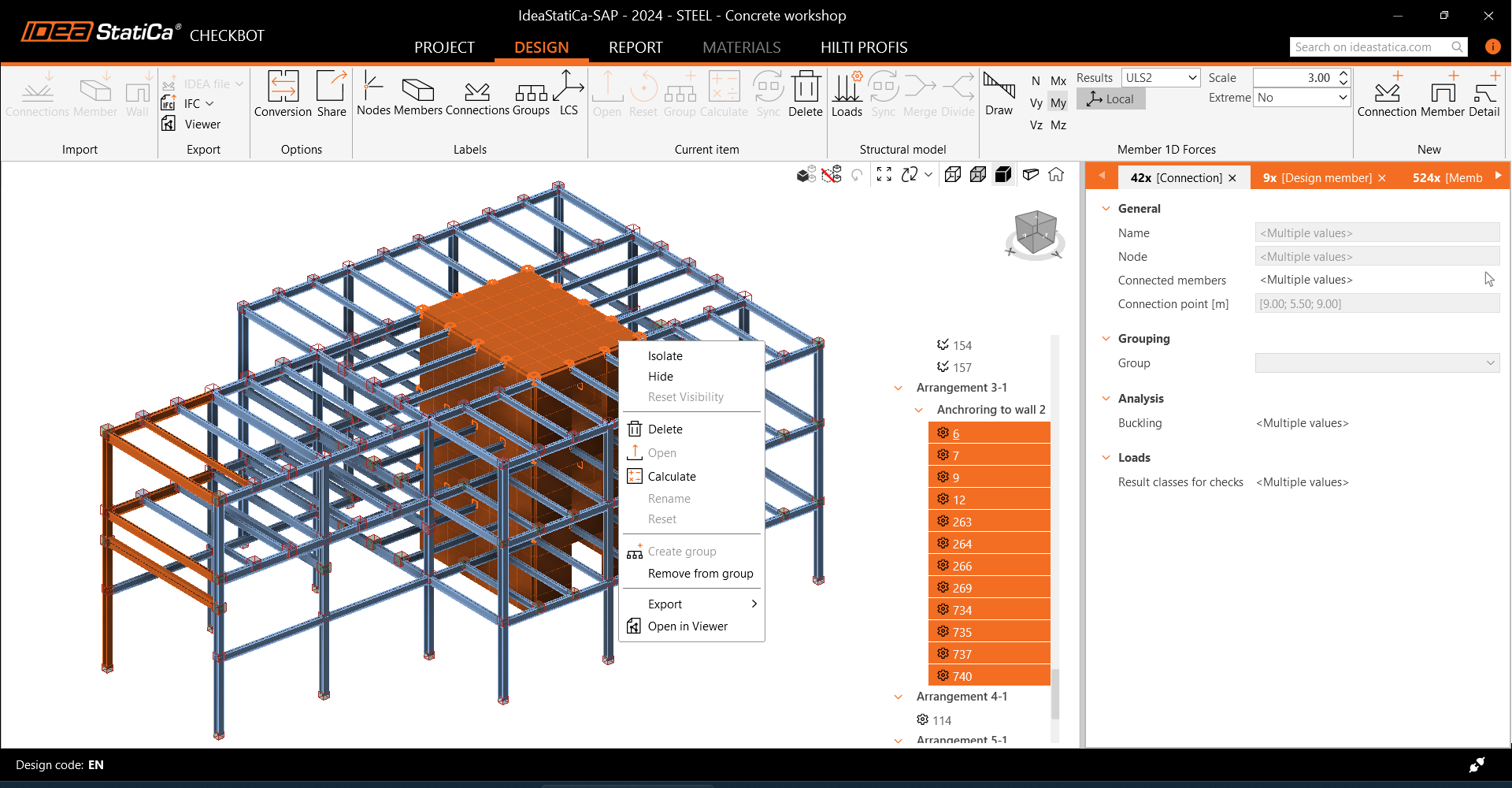Select Remove from group in context menu

tap(700, 574)
